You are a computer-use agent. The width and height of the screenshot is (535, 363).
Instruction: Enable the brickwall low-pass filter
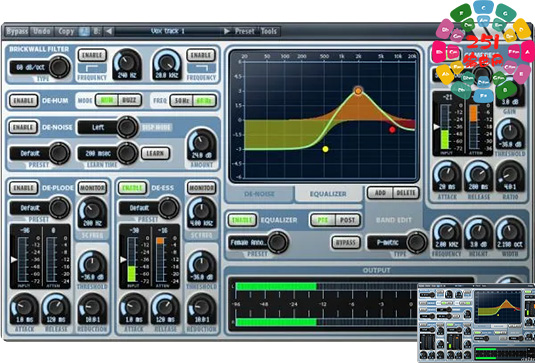click(201, 55)
